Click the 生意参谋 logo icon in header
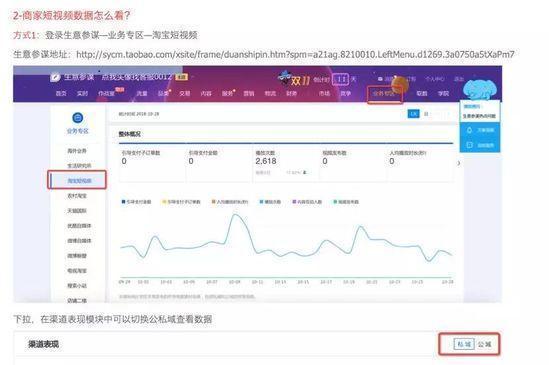Image resolution: width=549 pixels, height=365 pixels. pyautogui.click(x=55, y=77)
